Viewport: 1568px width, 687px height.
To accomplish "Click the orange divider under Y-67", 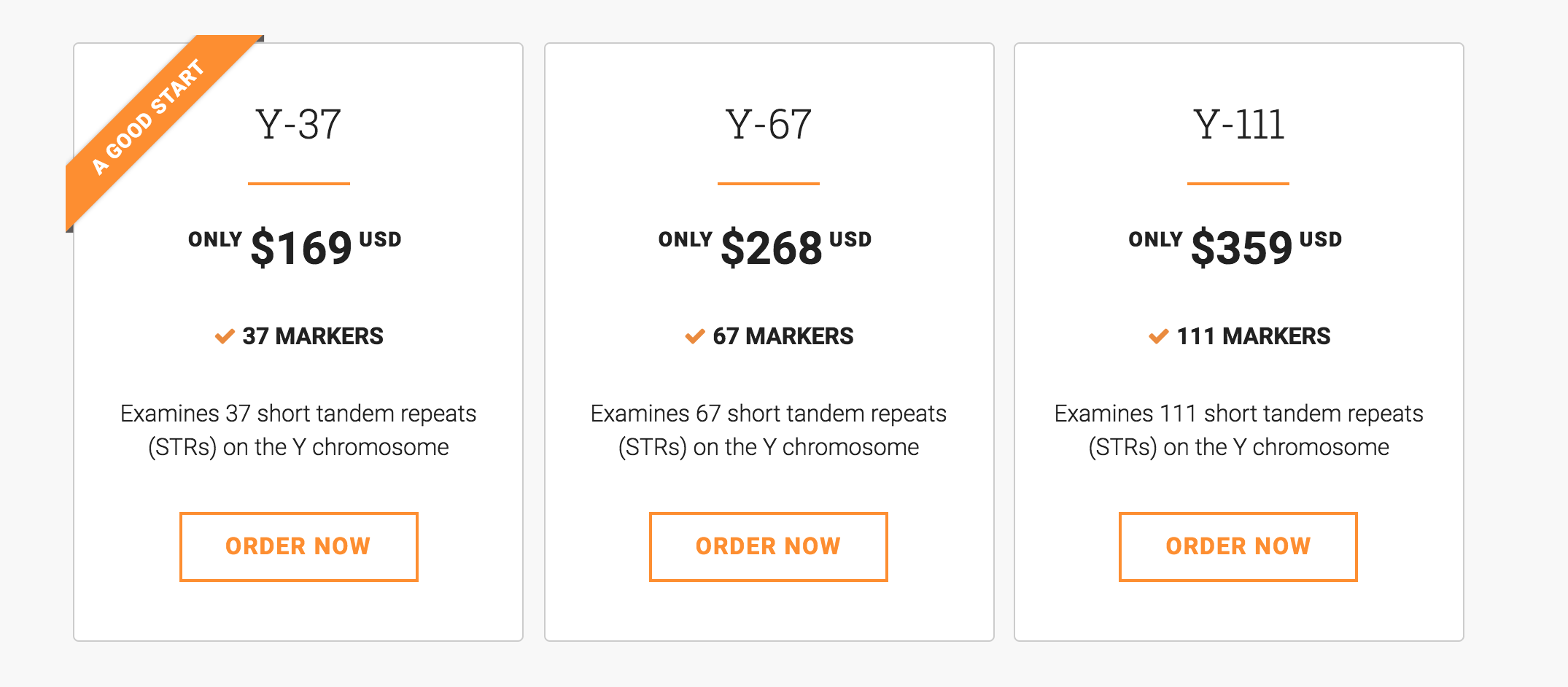I will click(769, 184).
